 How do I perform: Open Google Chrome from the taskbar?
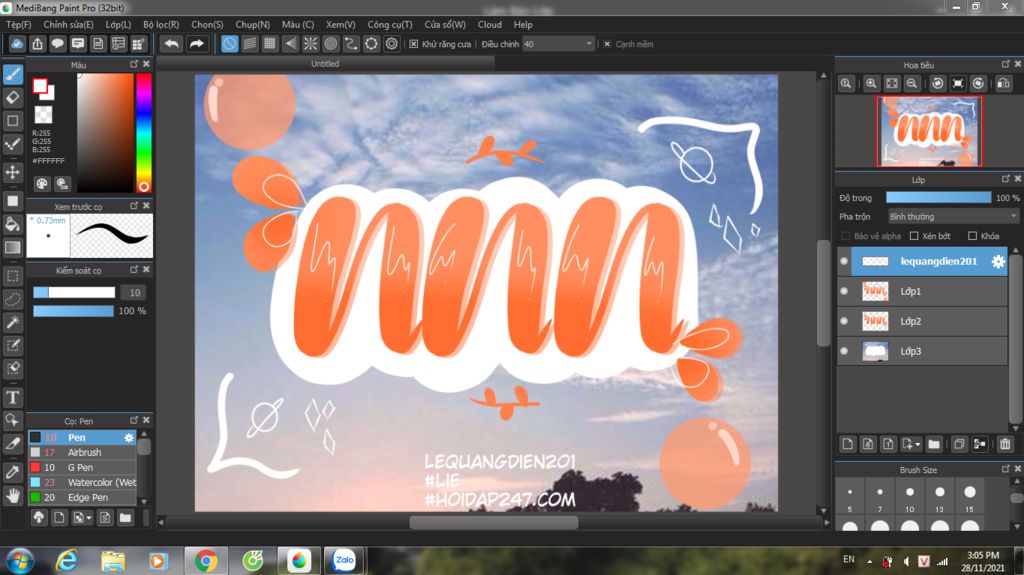point(206,561)
